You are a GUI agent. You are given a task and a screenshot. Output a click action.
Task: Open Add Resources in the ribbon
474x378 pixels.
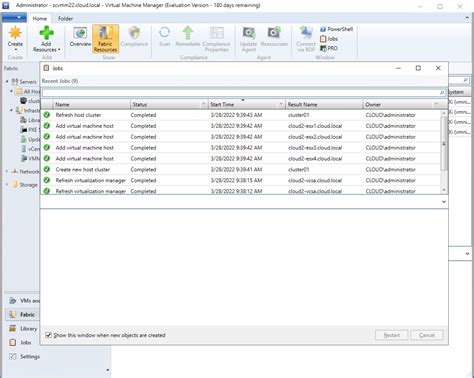click(46, 39)
